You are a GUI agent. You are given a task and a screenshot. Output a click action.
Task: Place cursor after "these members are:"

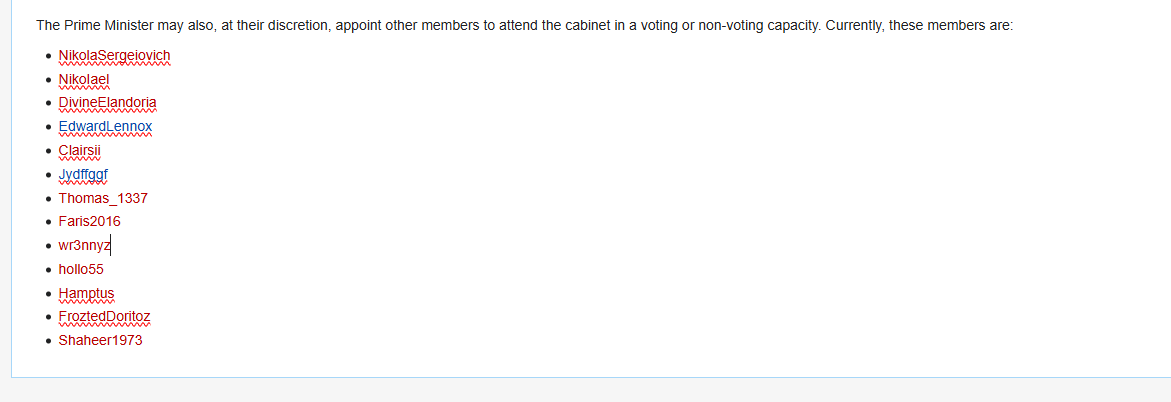[x=1014, y=25]
